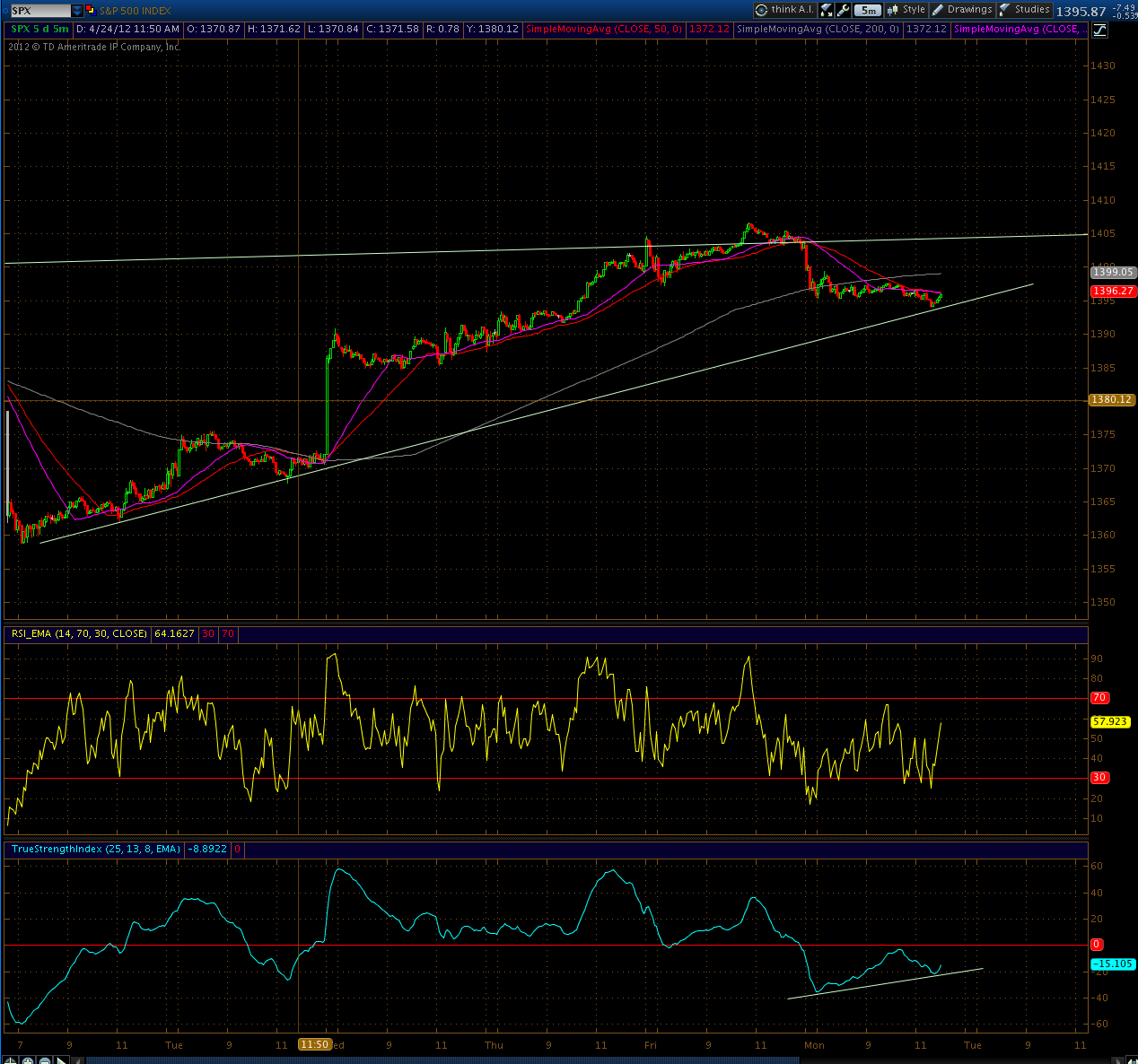Image resolution: width=1138 pixels, height=1064 pixels.
Task: Click the TrueStrengthIndex (25, 13, 8, EMA) label
Action: click(96, 849)
